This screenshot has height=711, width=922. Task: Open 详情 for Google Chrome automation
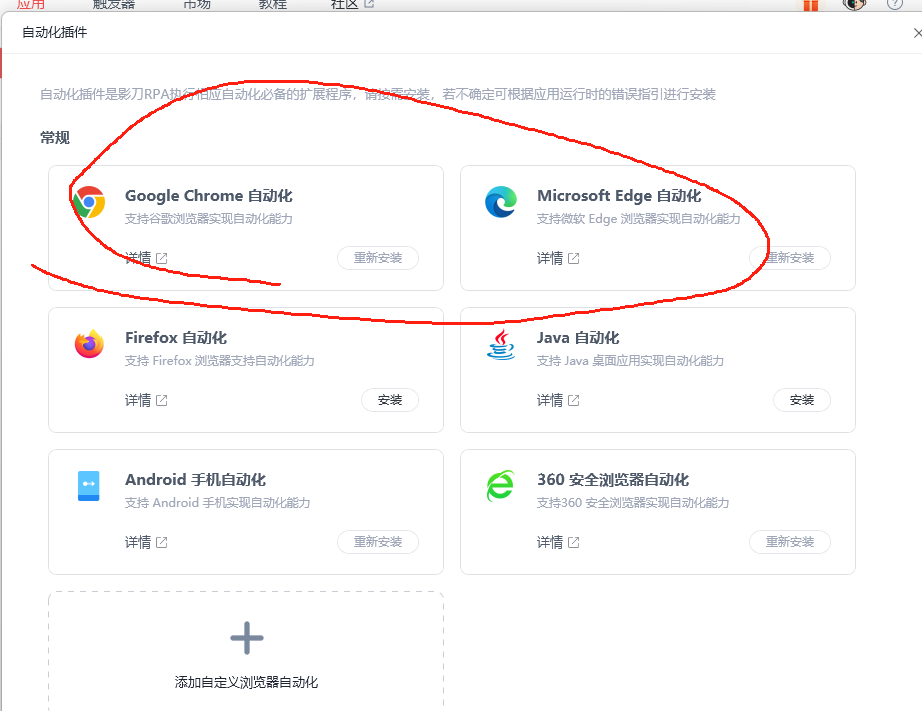coord(138,258)
